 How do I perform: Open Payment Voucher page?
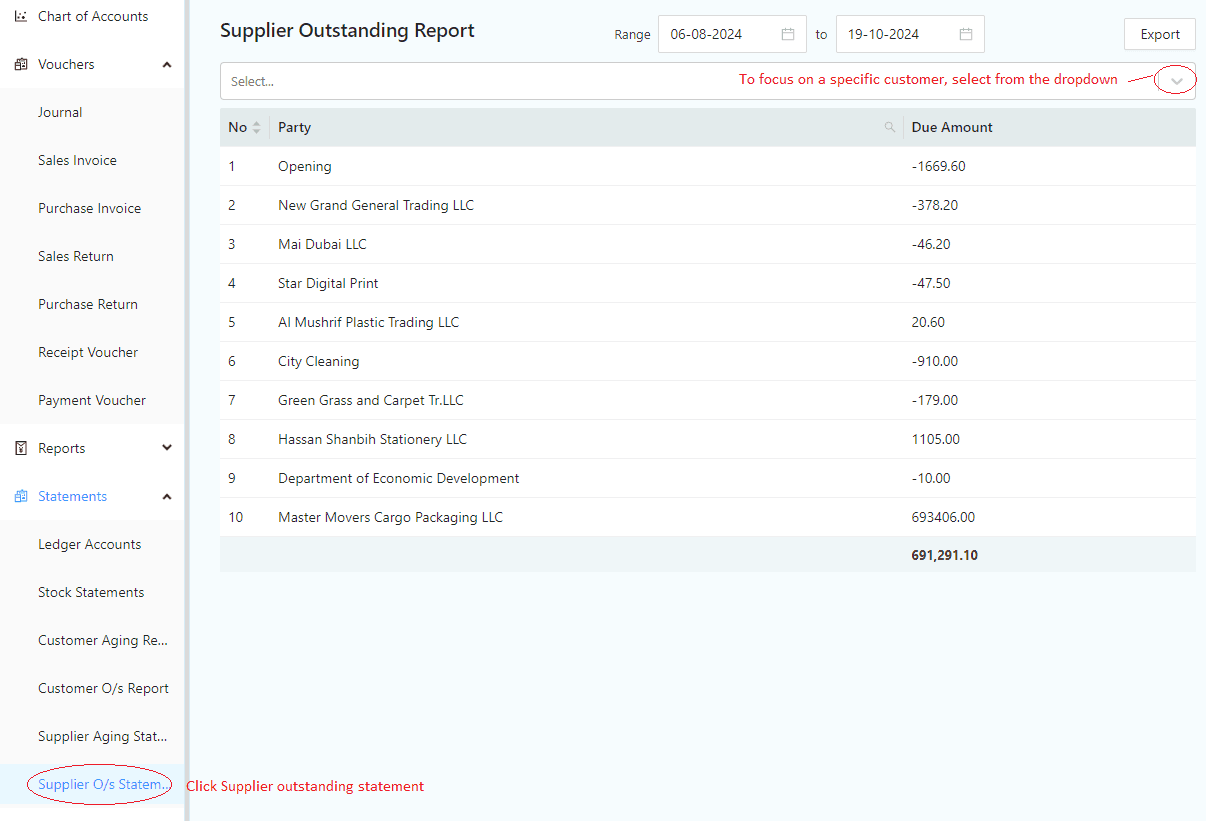click(92, 400)
